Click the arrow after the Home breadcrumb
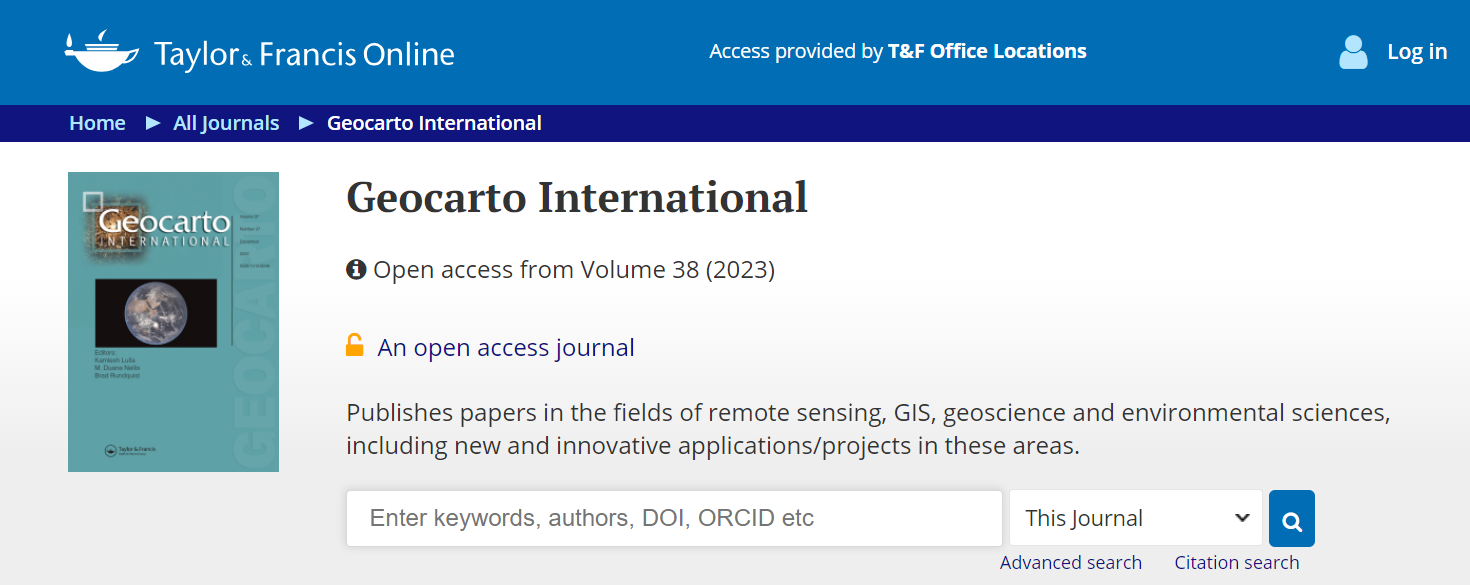Image resolution: width=1470 pixels, height=585 pixels. (152, 123)
